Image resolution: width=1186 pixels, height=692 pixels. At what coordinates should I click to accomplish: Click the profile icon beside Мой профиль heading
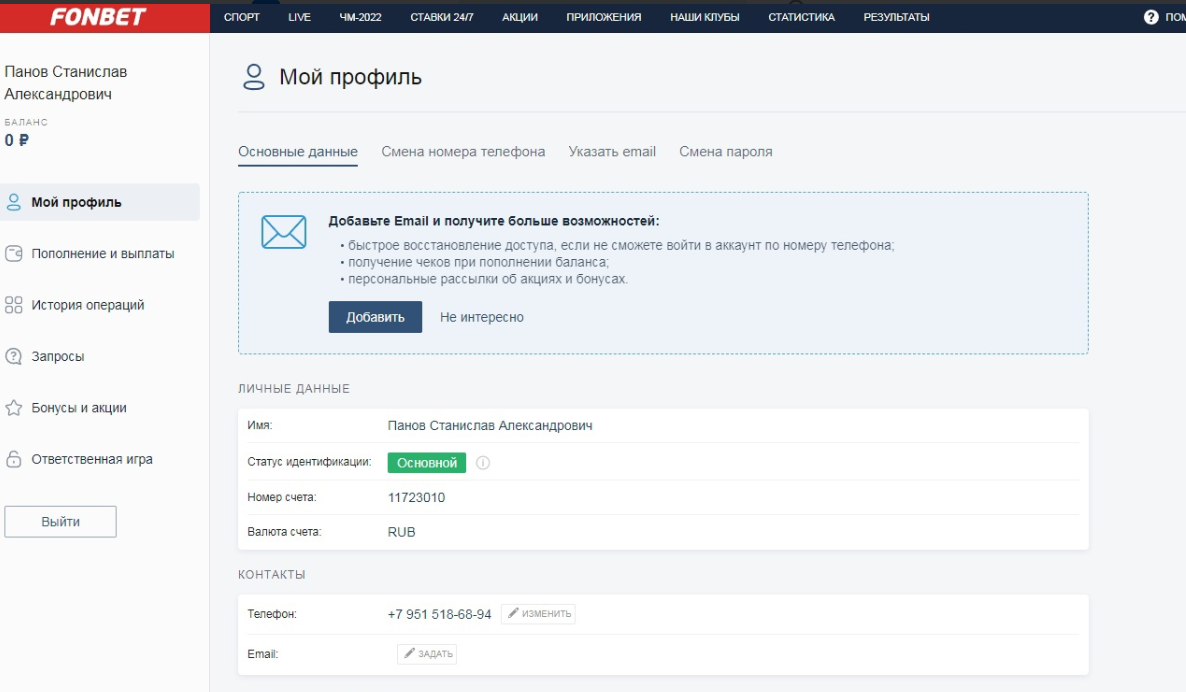click(x=254, y=78)
